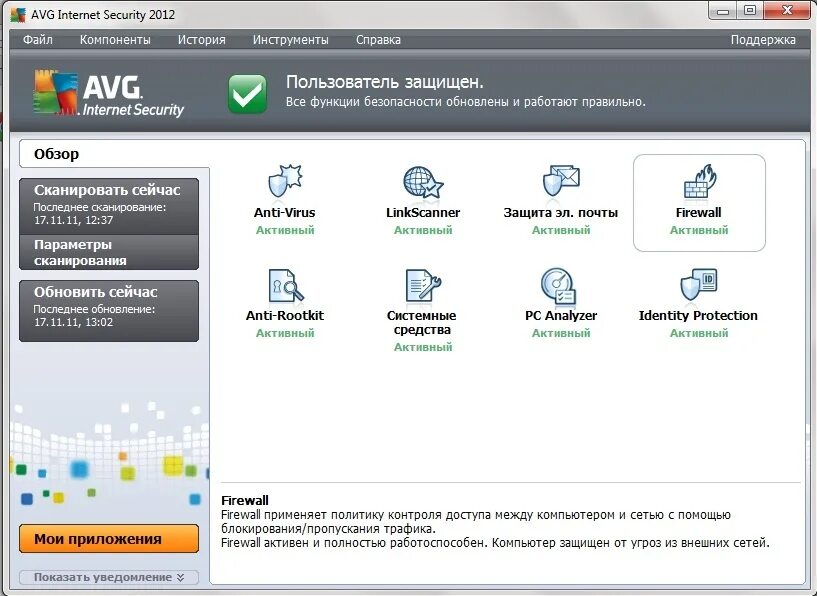817x596 pixels.
Task: Open the Identity Protection ID icon
Action: 699,284
